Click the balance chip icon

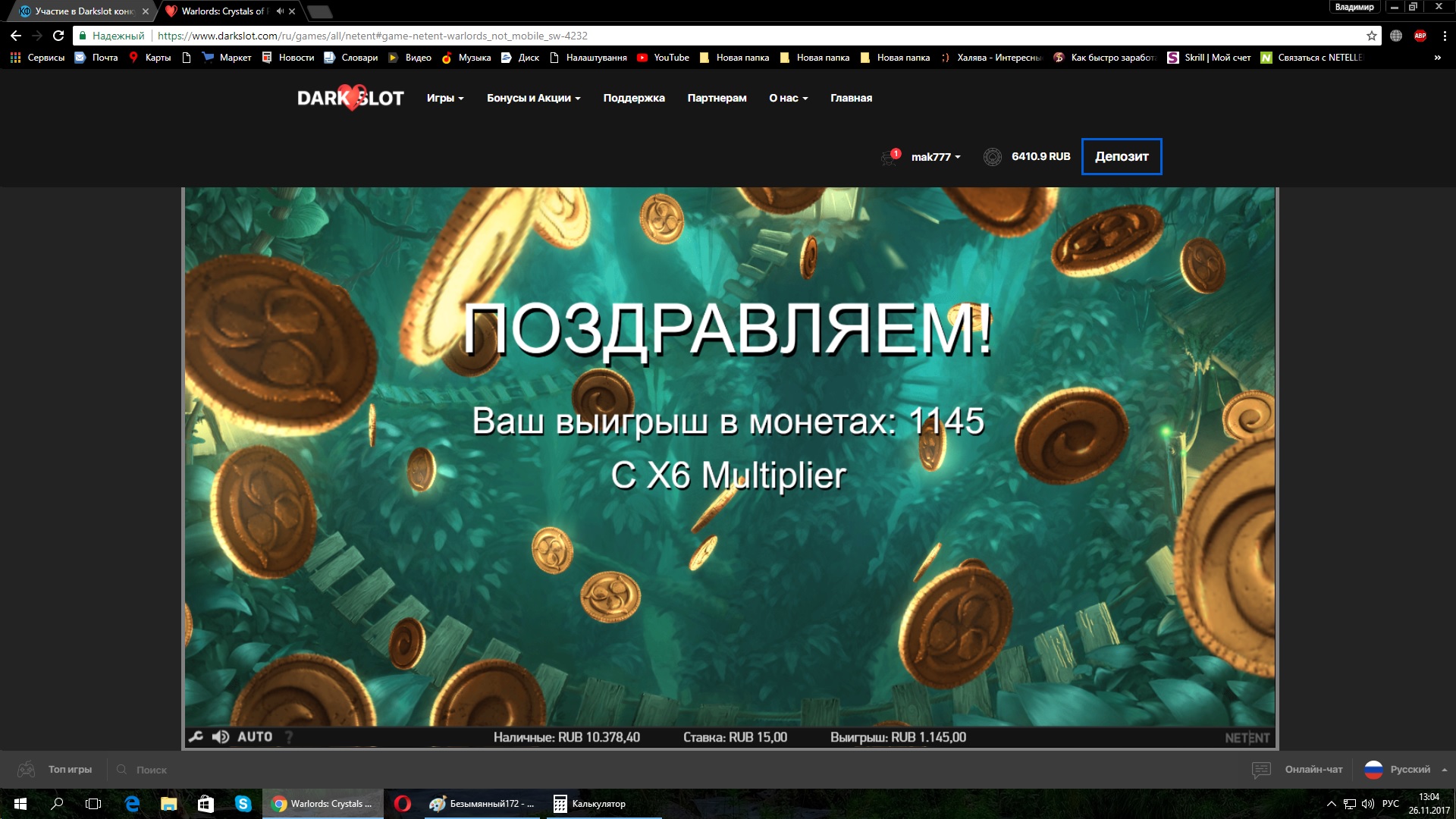click(x=992, y=157)
